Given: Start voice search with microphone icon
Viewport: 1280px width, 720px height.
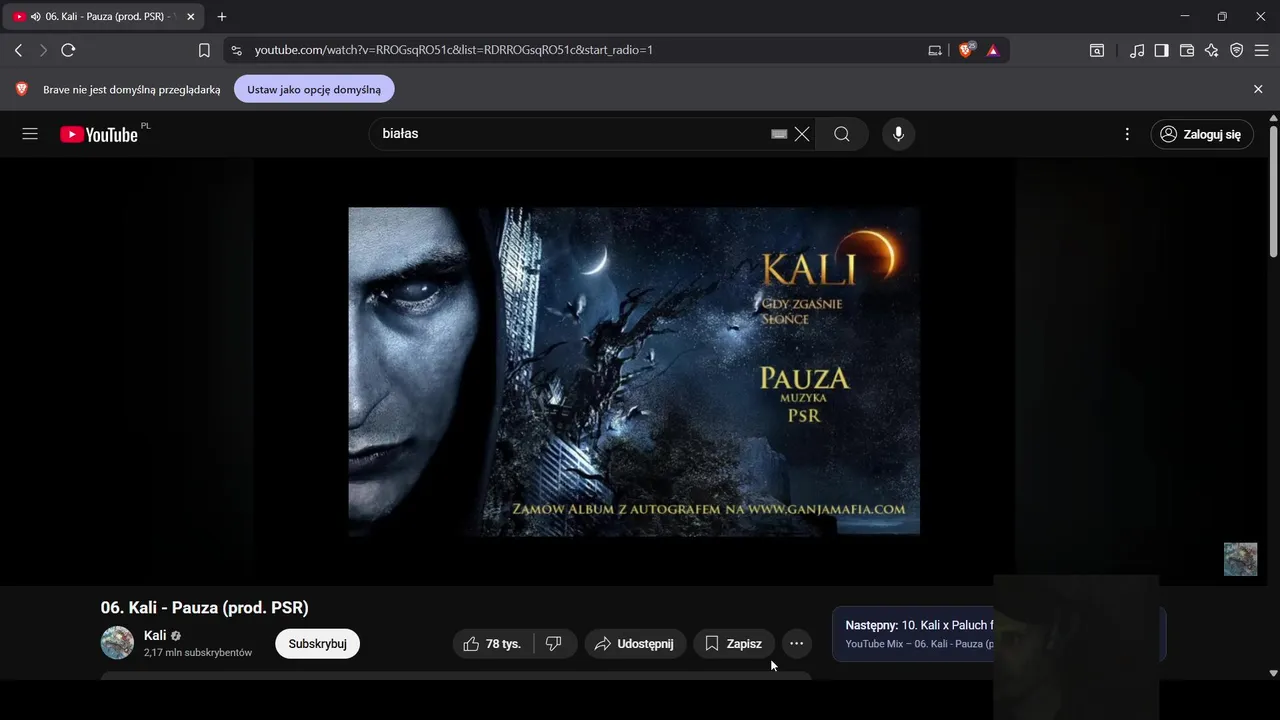Looking at the screenshot, I should pyautogui.click(x=898, y=134).
